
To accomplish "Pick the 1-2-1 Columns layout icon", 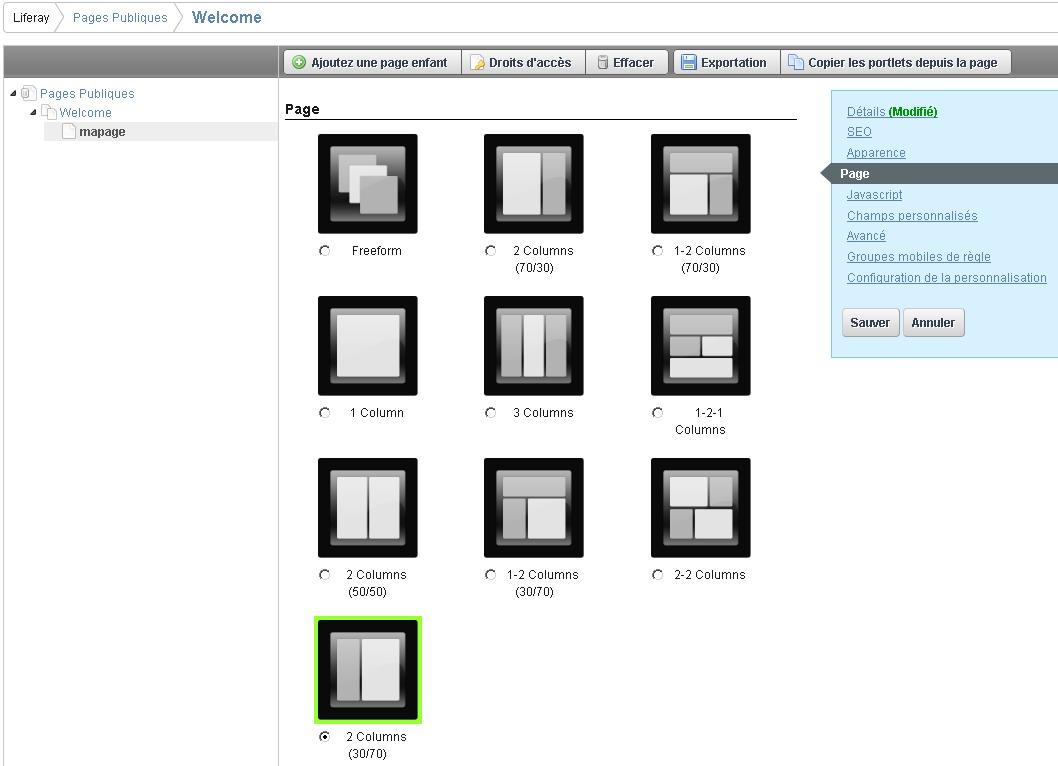I will point(700,346).
